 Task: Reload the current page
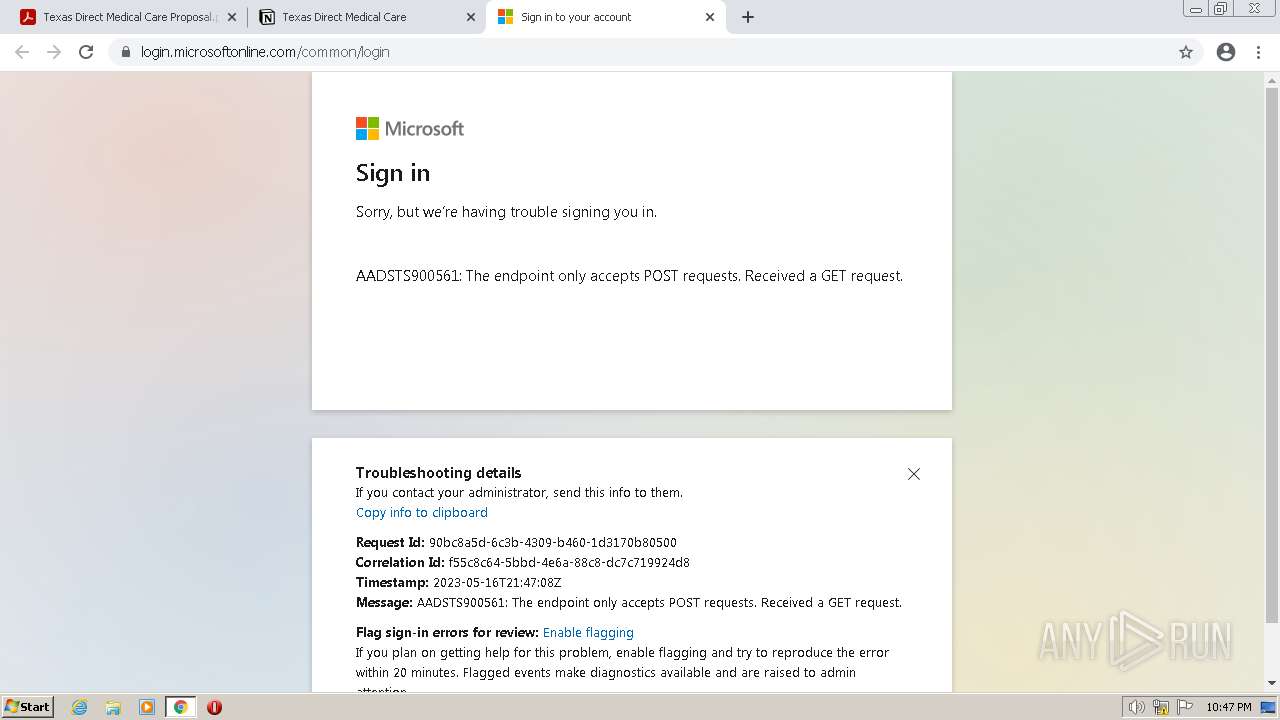86,52
